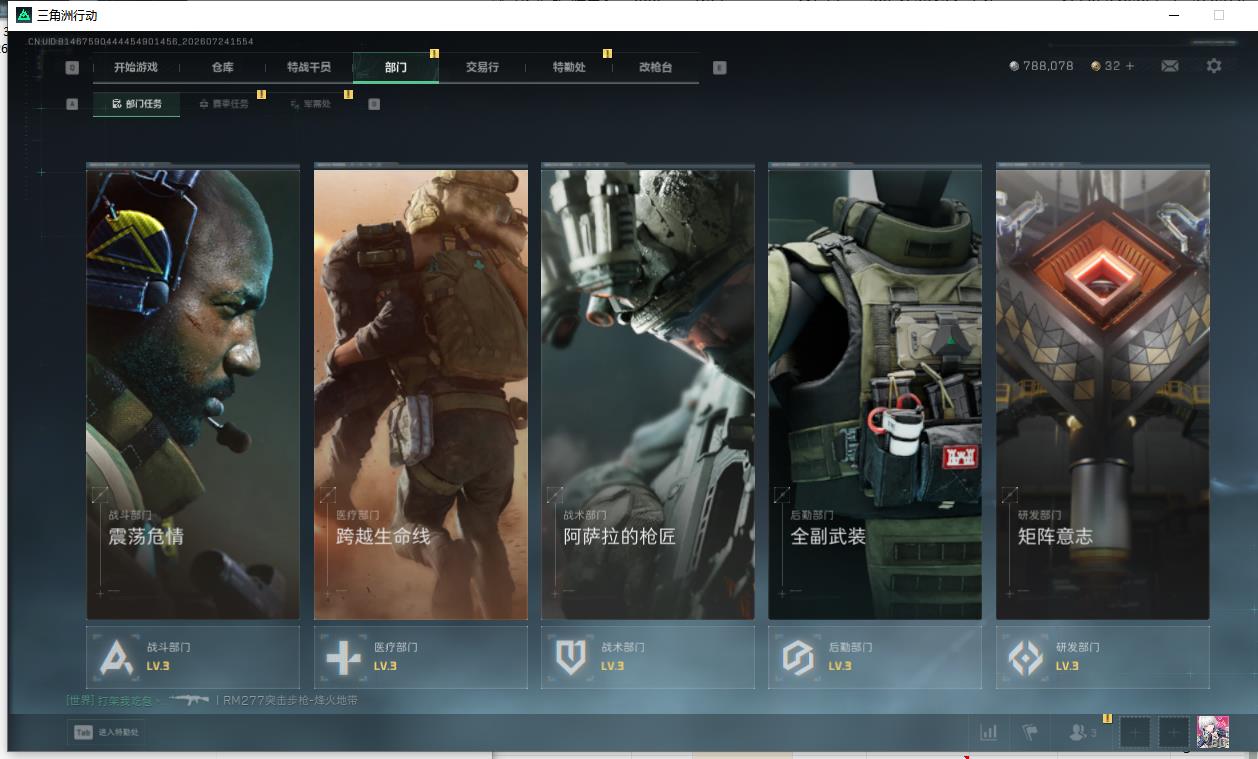Click the logistics hexagon department icon
This screenshot has height=759, width=1258.
[799, 658]
